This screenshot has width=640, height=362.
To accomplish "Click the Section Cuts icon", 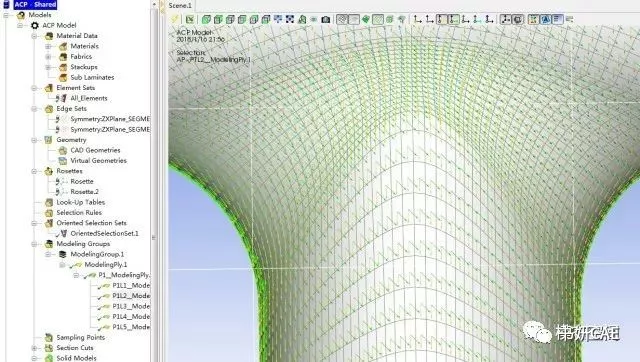I will [49, 348].
